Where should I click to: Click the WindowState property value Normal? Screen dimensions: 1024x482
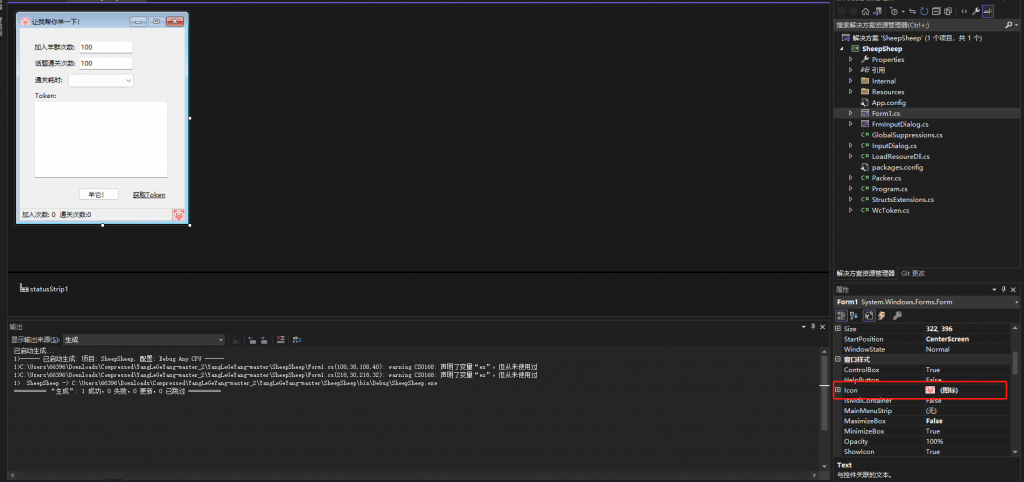coord(936,349)
